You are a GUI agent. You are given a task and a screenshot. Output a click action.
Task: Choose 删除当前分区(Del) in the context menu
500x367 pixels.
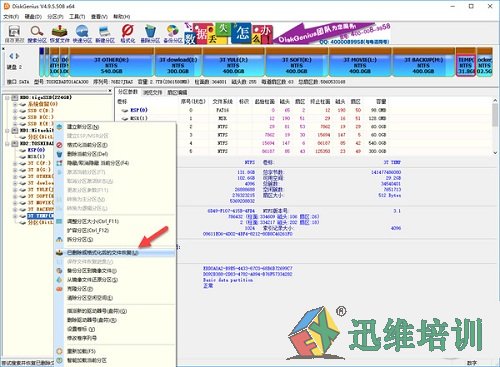tap(115, 154)
